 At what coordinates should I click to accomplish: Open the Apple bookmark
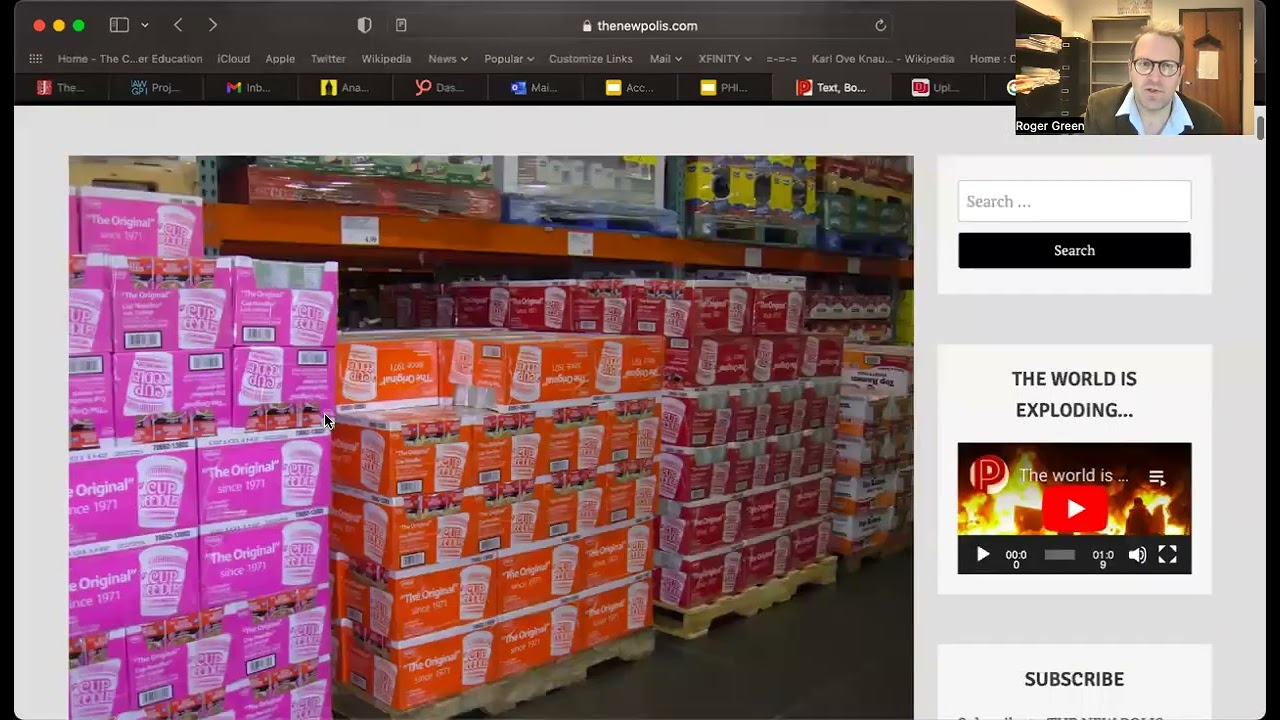coord(280,59)
